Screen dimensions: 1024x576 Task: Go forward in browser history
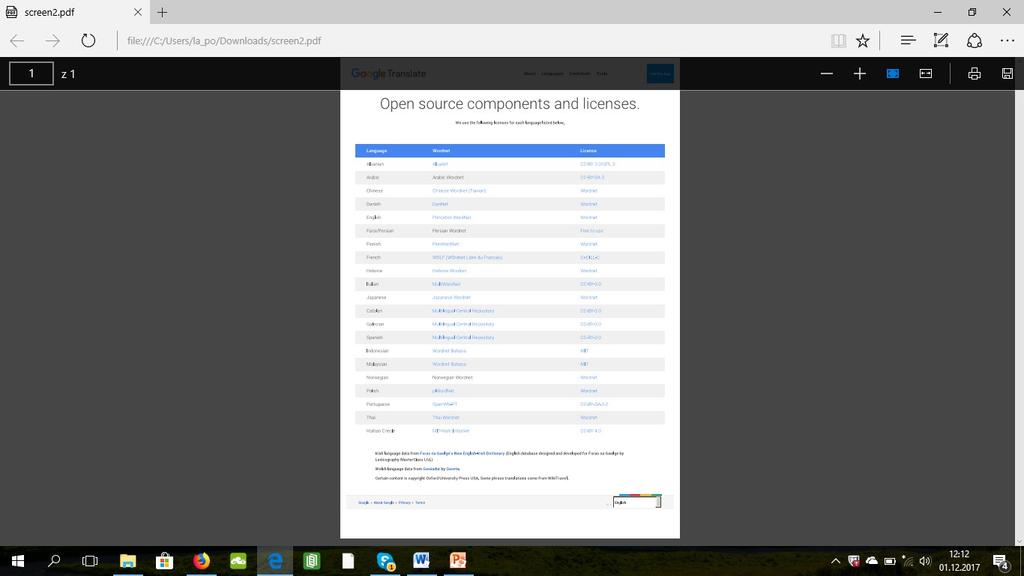click(x=52, y=40)
